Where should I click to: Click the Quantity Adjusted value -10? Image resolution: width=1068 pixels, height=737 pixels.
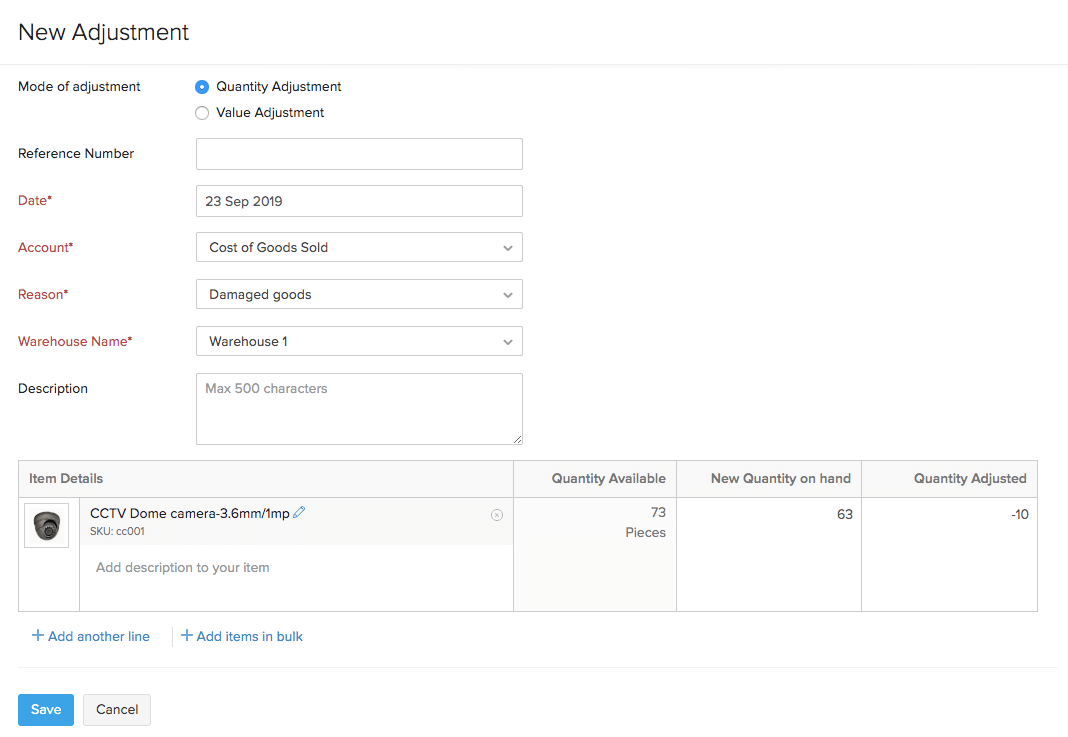(1021, 512)
